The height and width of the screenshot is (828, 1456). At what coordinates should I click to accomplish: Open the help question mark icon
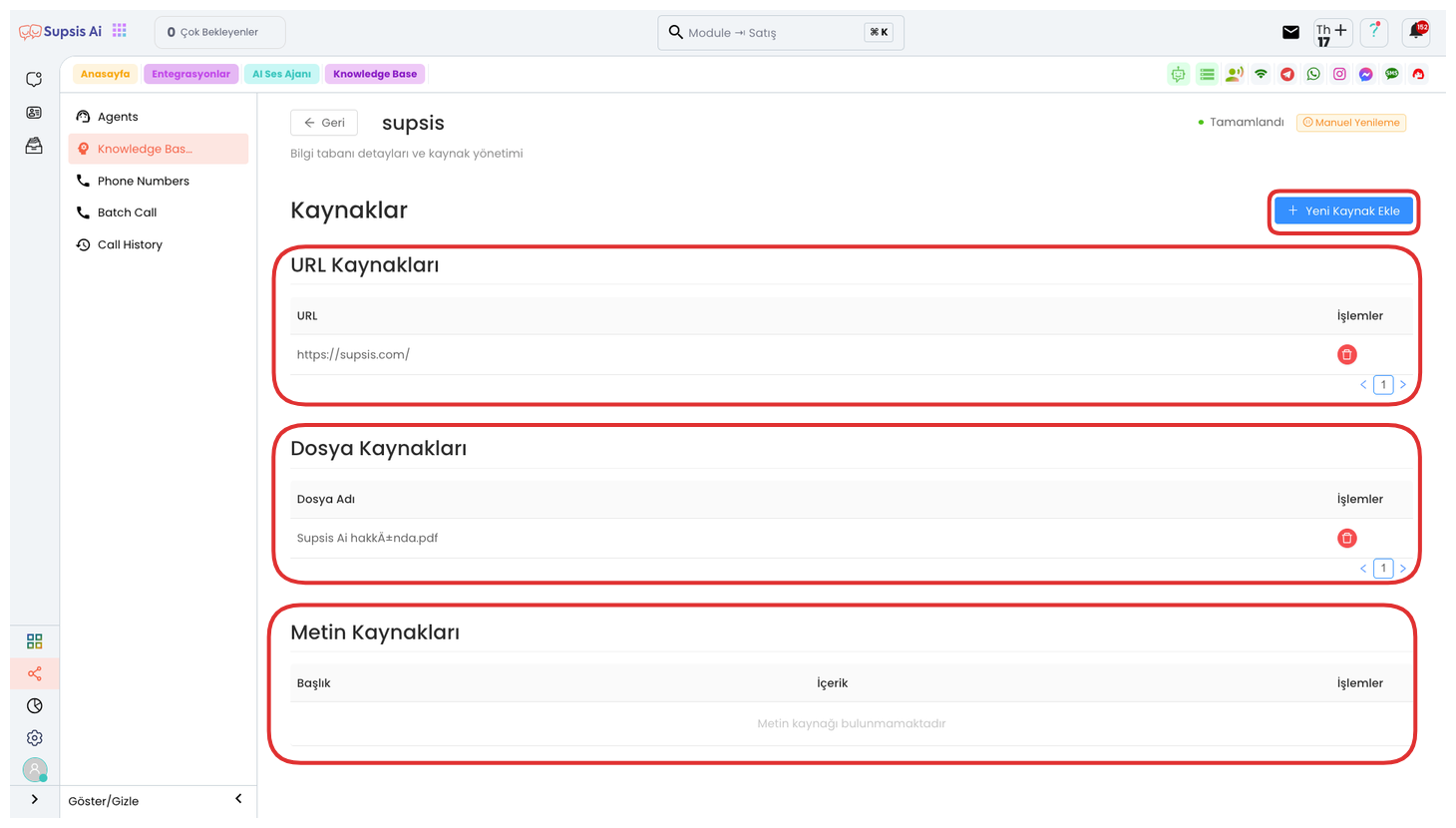click(1374, 32)
